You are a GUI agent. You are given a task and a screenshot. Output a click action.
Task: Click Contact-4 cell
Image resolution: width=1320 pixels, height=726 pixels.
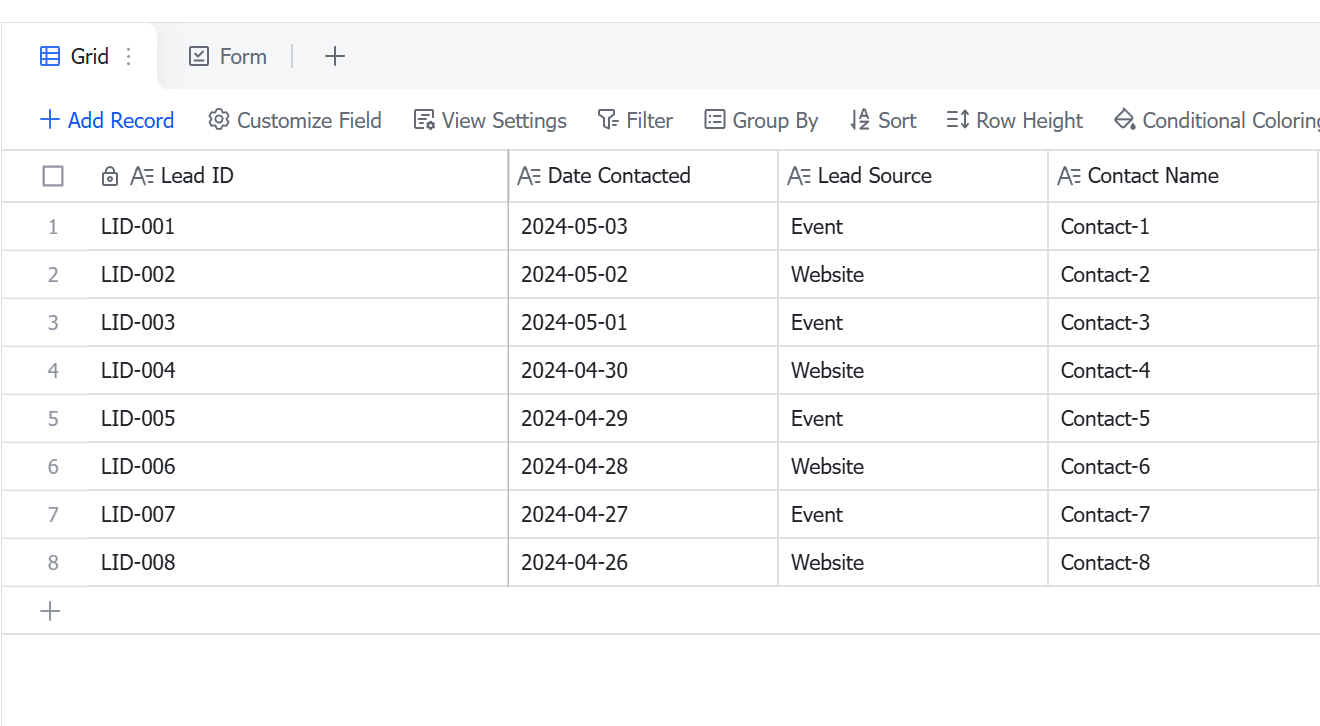pyautogui.click(x=1183, y=370)
